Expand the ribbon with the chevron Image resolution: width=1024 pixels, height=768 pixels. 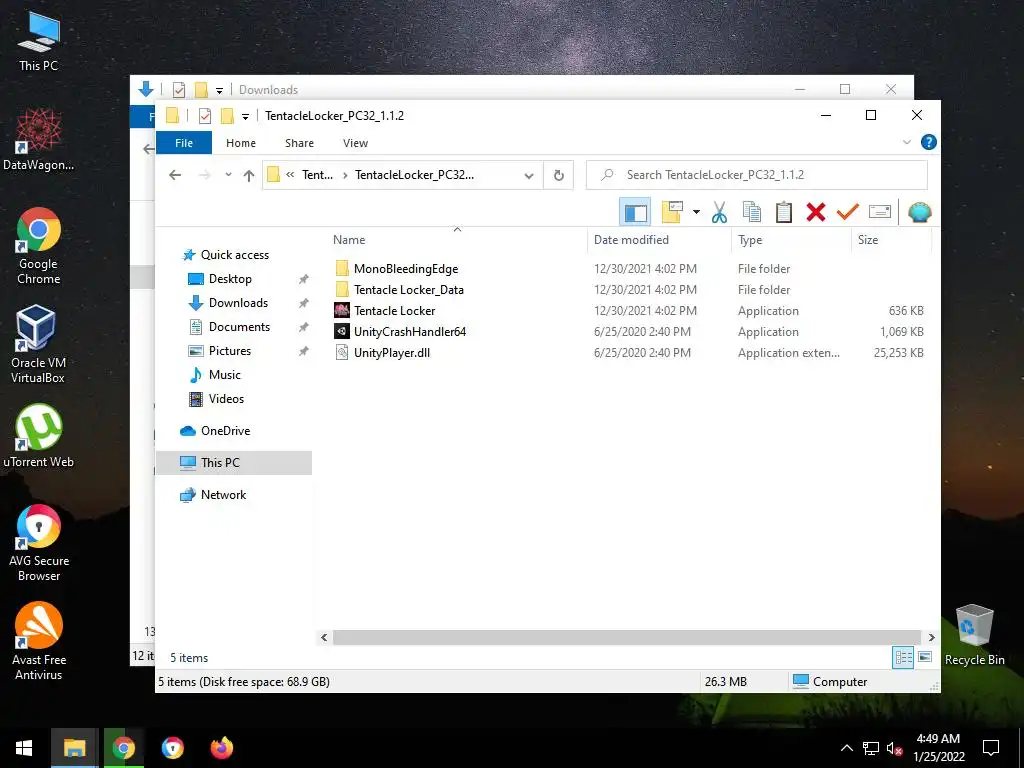(x=906, y=142)
